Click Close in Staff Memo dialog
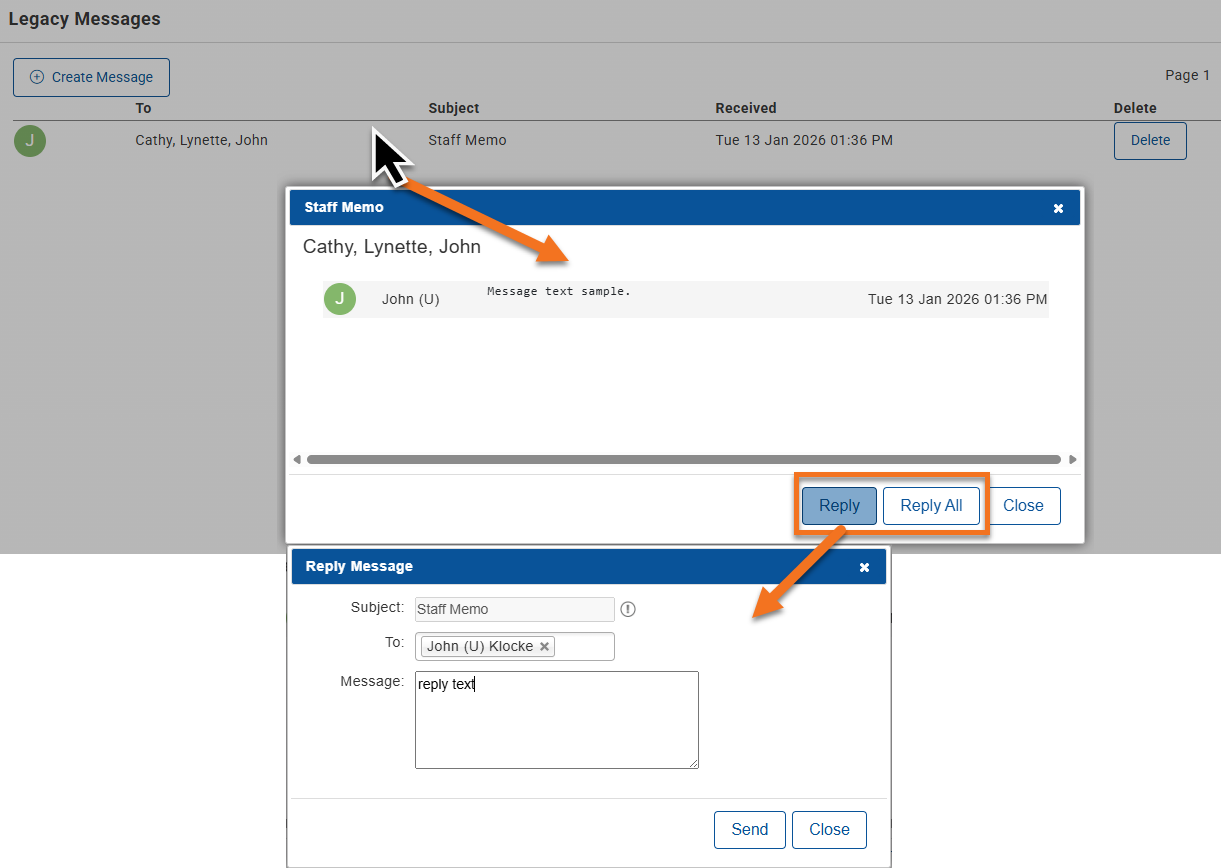 click(1023, 506)
